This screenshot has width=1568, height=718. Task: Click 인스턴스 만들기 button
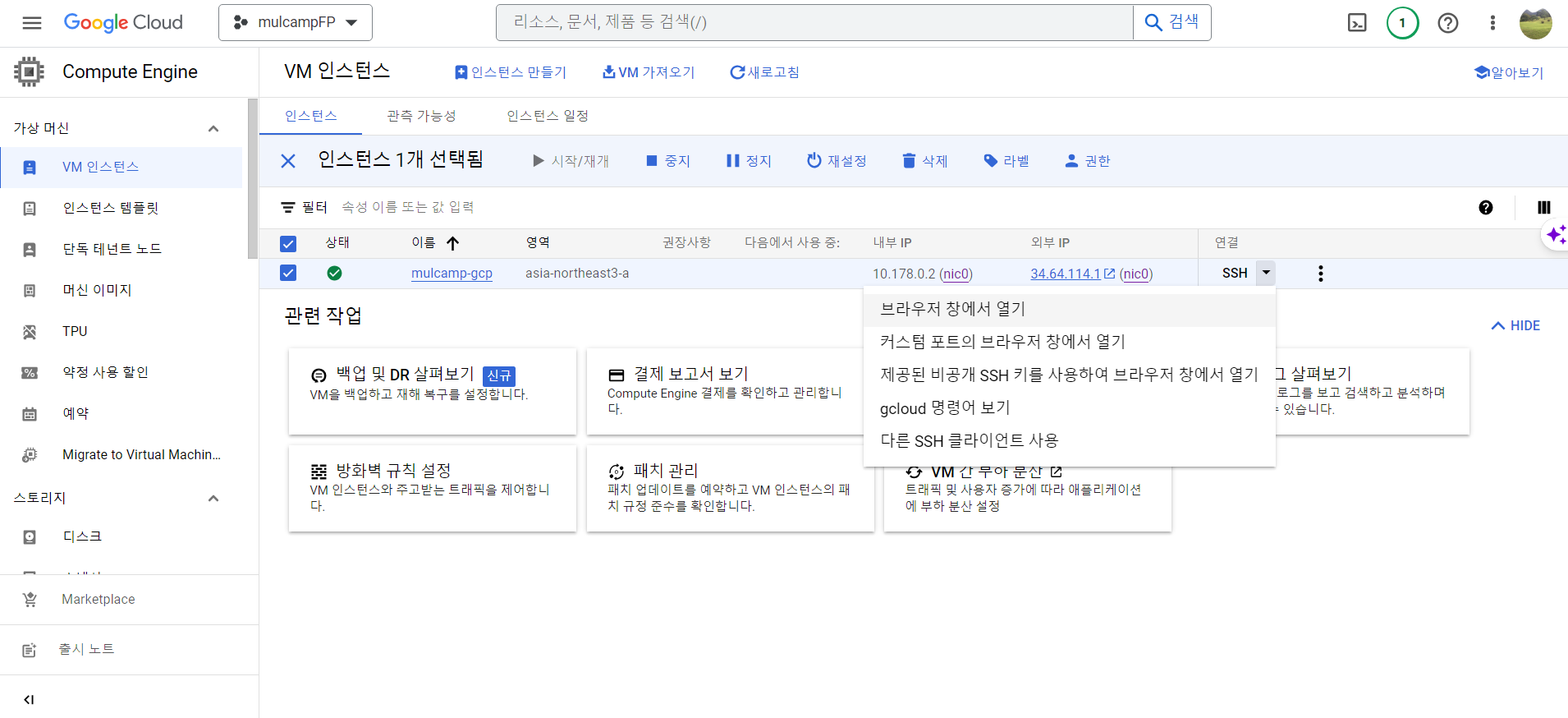511,72
